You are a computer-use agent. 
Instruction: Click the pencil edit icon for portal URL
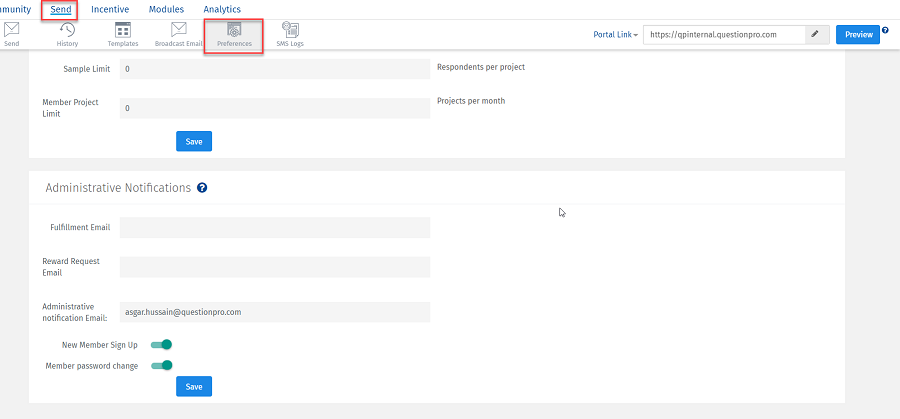(815, 34)
